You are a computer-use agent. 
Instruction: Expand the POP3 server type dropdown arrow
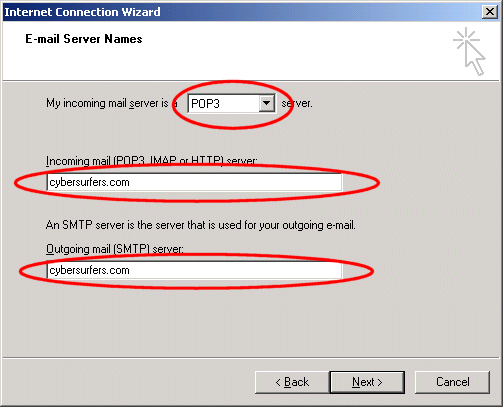pyautogui.click(x=266, y=103)
